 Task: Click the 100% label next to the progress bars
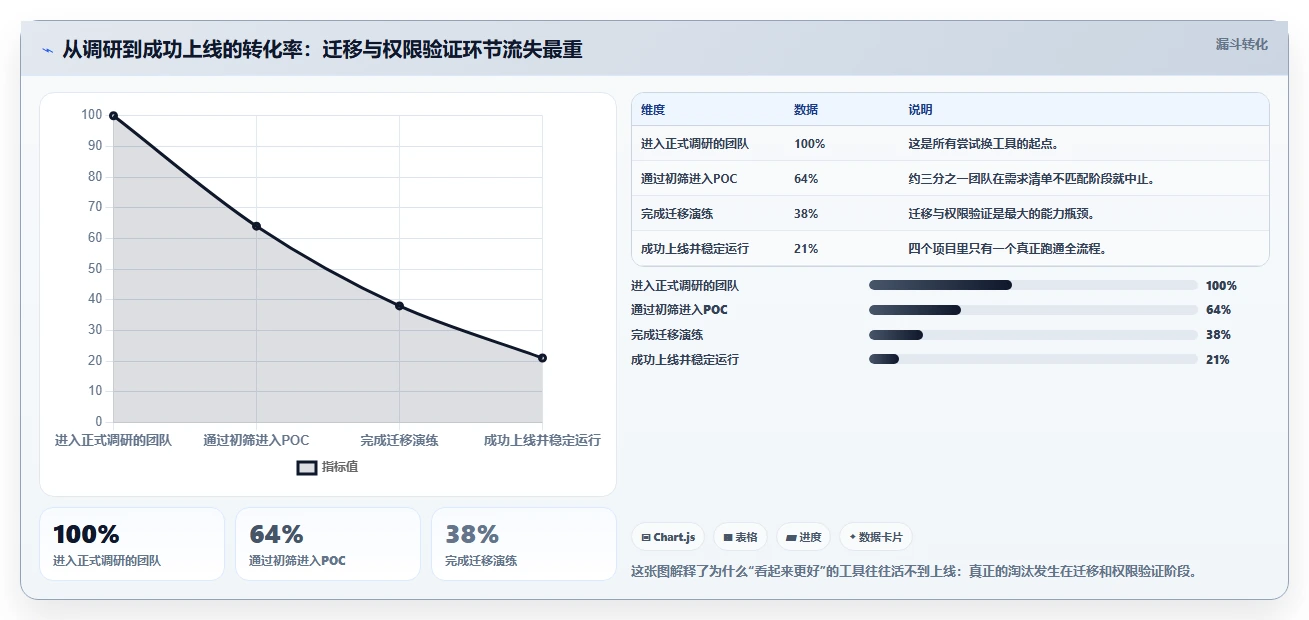point(1221,285)
